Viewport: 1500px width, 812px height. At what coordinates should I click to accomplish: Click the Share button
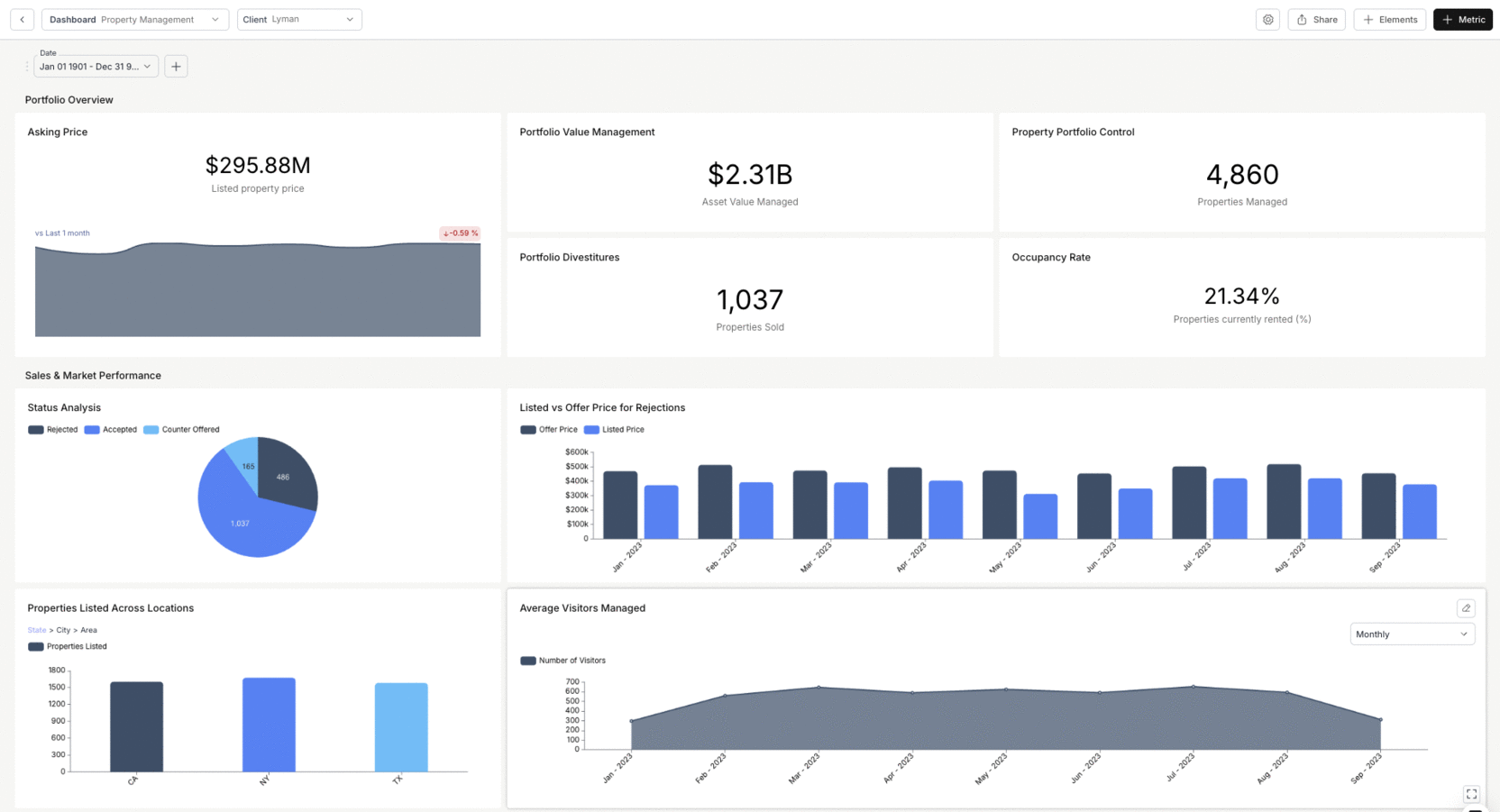click(1316, 19)
